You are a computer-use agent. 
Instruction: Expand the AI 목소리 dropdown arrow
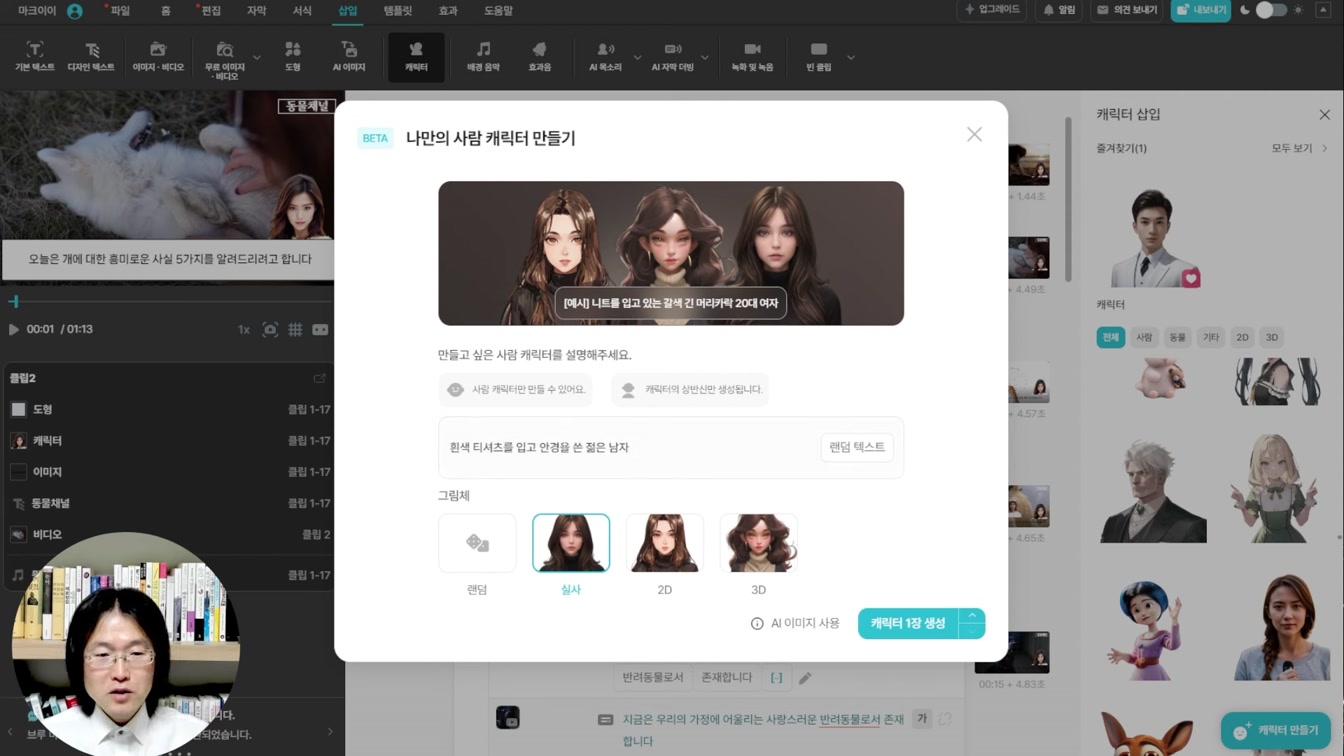(637, 57)
